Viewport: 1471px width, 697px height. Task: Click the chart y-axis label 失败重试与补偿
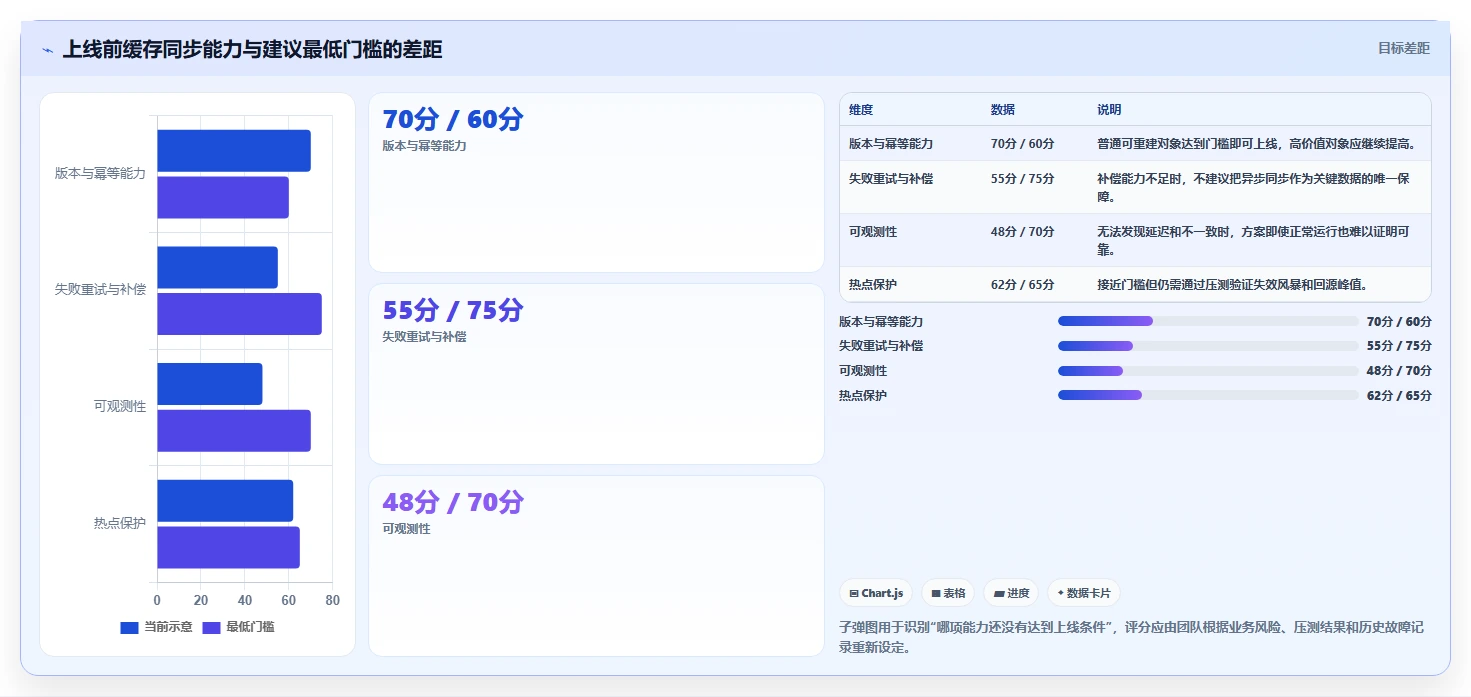click(100, 290)
